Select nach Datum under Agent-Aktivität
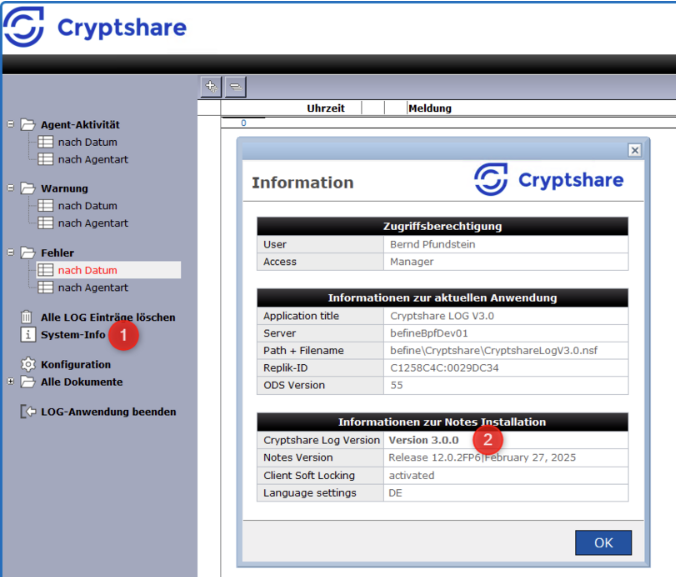The width and height of the screenshot is (676, 577). [x=88, y=142]
